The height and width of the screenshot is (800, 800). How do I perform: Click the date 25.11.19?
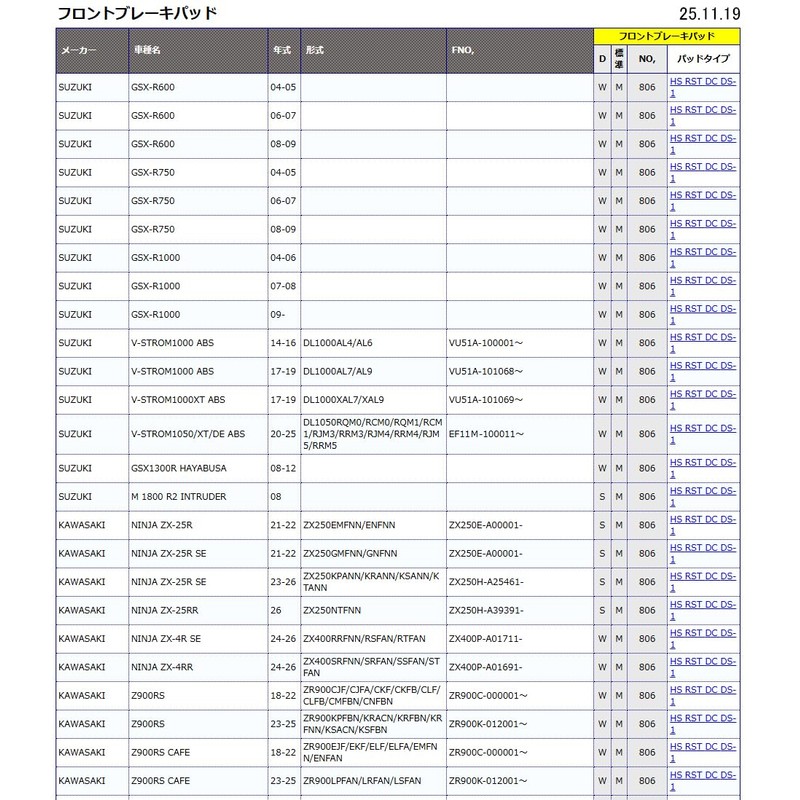click(709, 13)
